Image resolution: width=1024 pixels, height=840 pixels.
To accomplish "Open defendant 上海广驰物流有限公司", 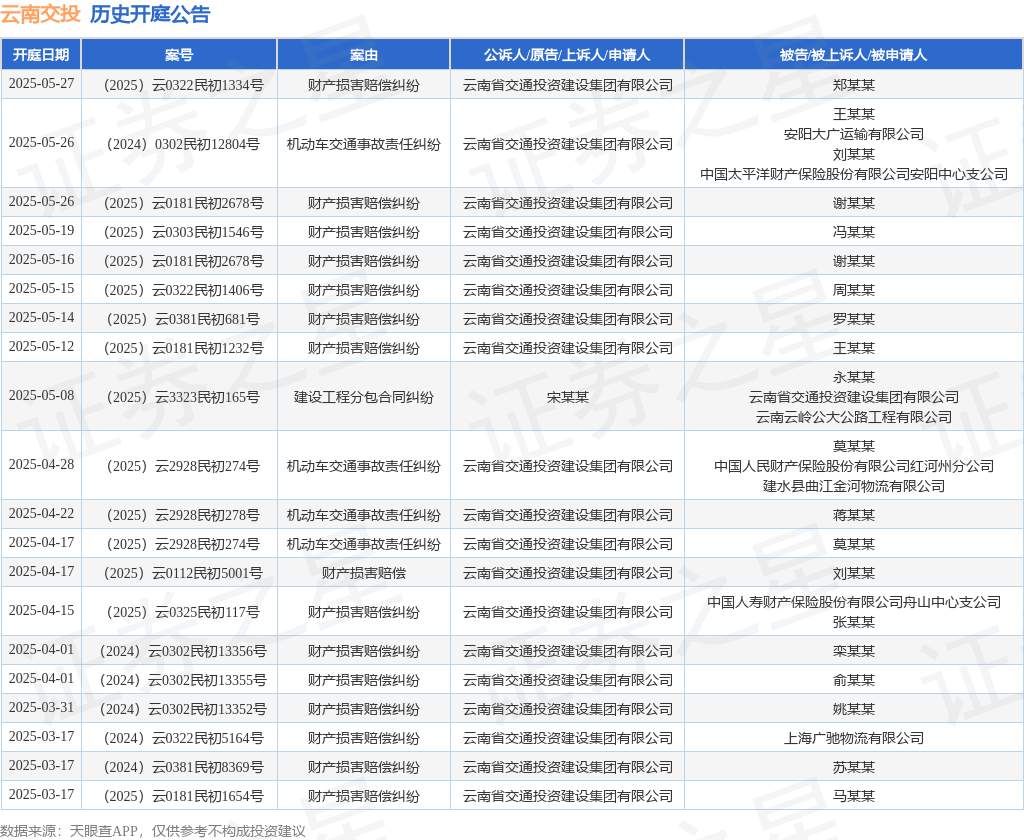I will pos(853,738).
